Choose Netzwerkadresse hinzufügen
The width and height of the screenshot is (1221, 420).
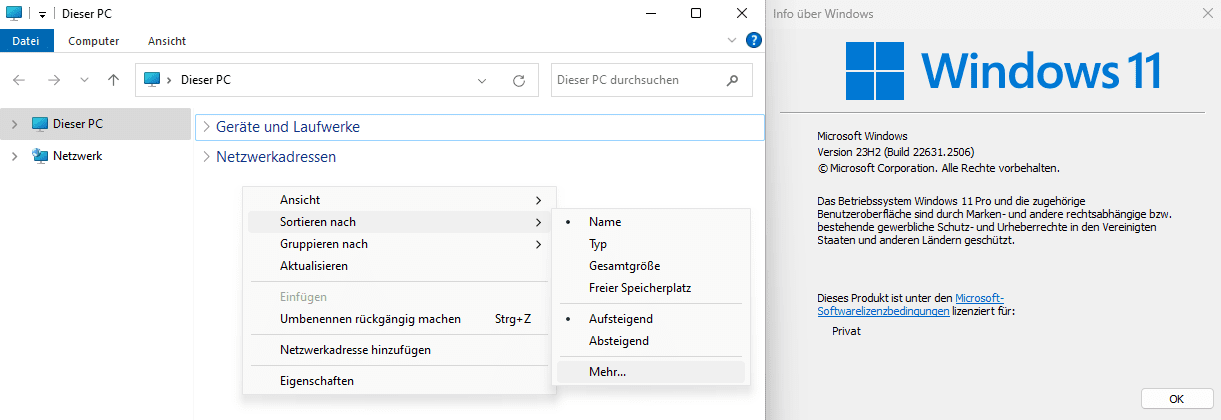pos(399,350)
